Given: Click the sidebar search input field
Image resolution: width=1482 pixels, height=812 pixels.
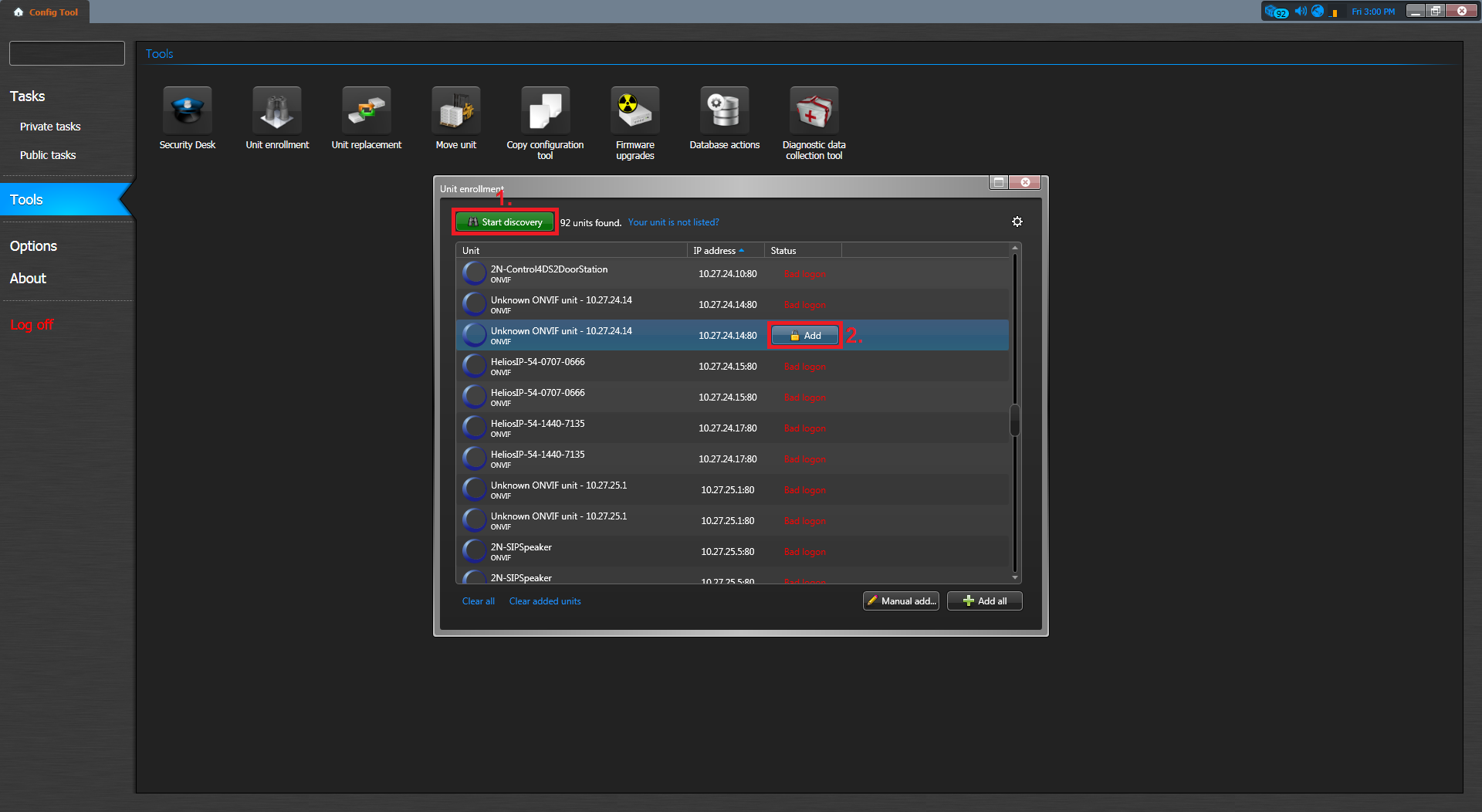Looking at the screenshot, I should [x=67, y=53].
